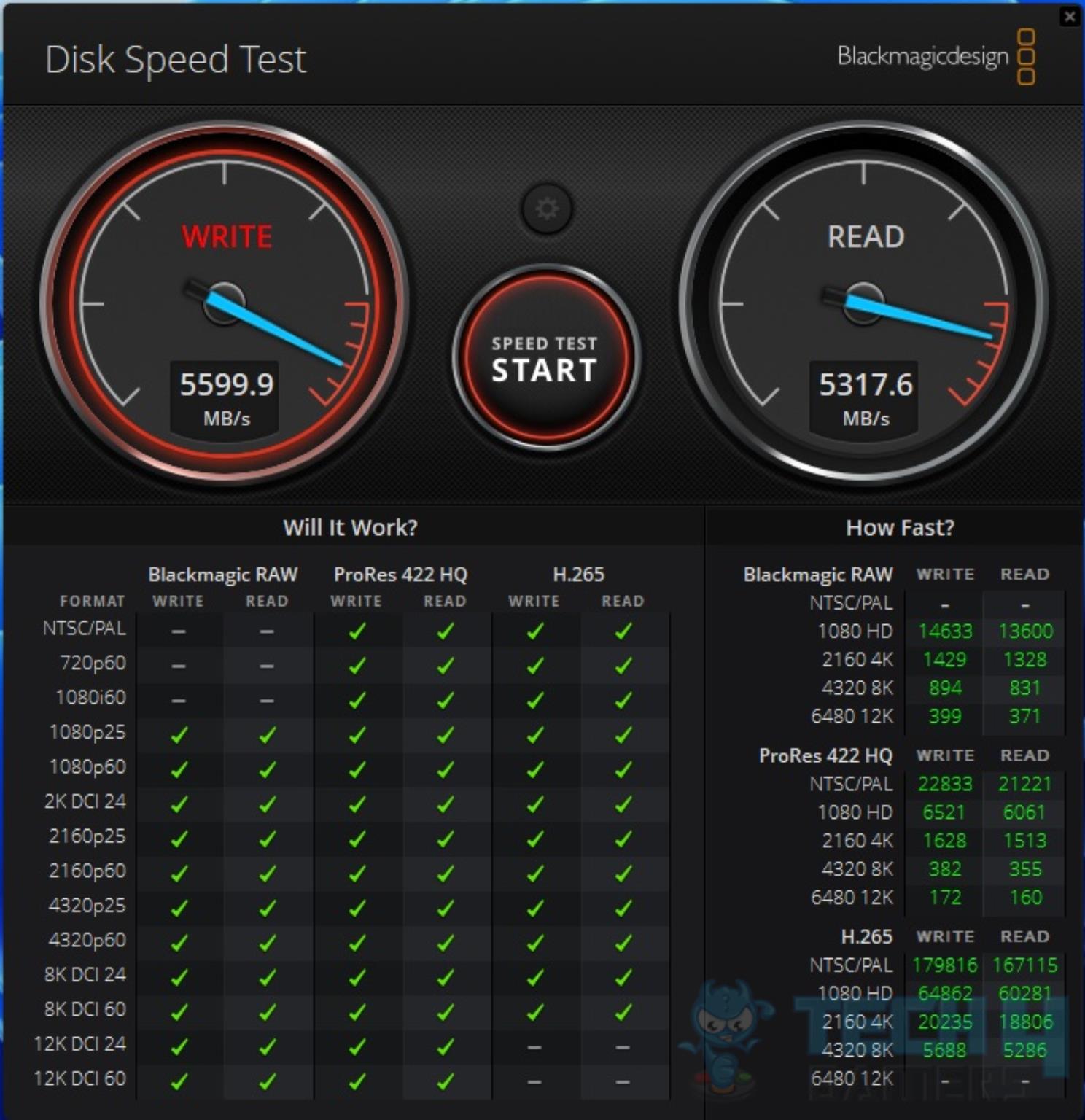Click the 12K DCI 60 ProRes 422 HQ write checkmark
The width and height of the screenshot is (1085, 1120).
tap(357, 1081)
